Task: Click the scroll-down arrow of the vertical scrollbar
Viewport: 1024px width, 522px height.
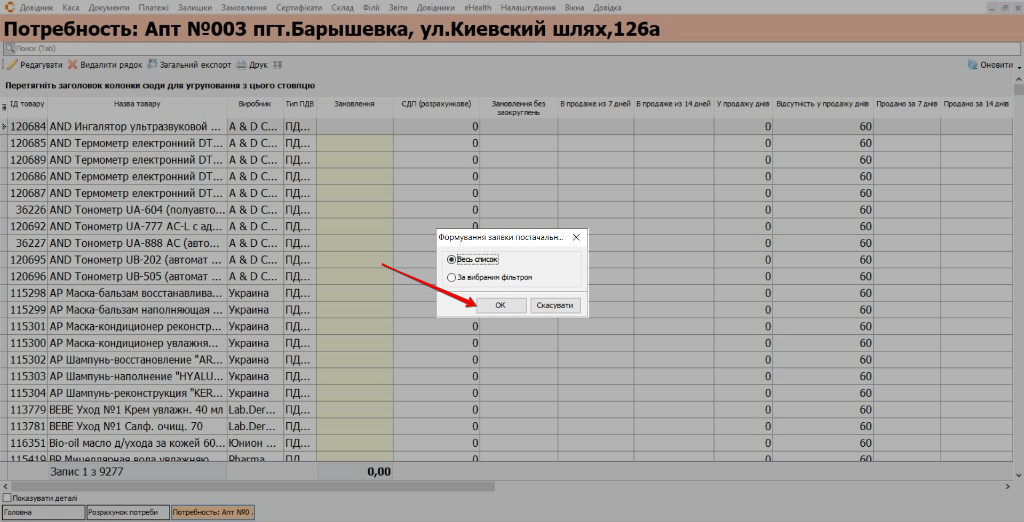Action: pyautogui.click(x=1018, y=476)
